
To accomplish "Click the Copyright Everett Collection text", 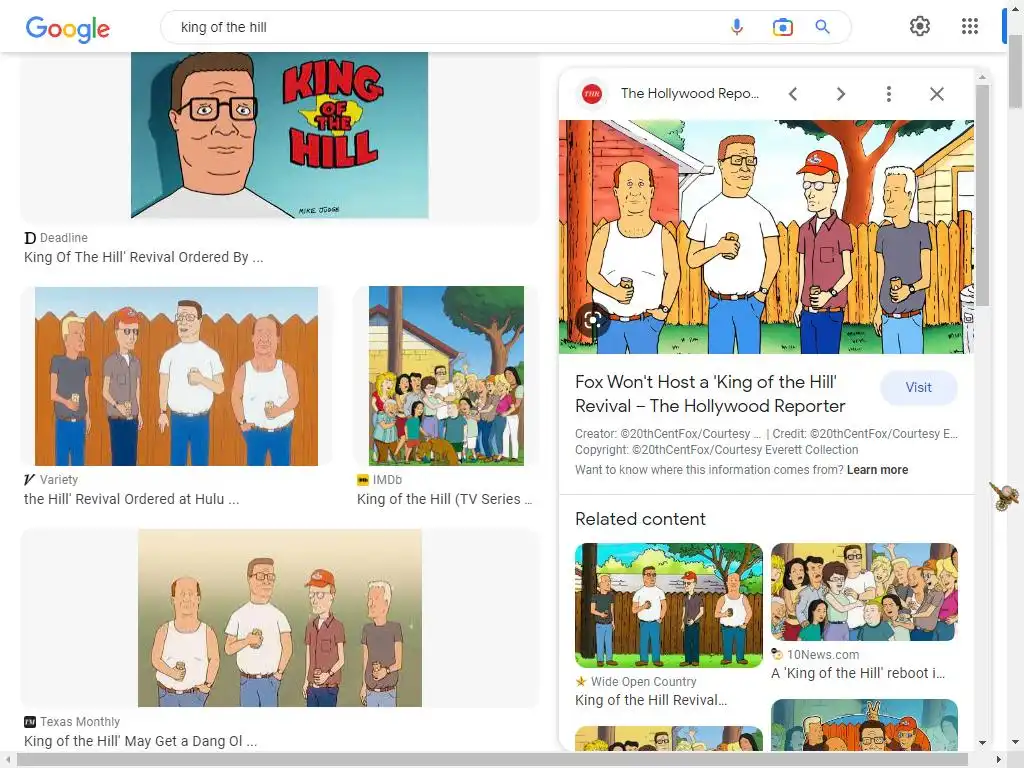I will coord(716,450).
